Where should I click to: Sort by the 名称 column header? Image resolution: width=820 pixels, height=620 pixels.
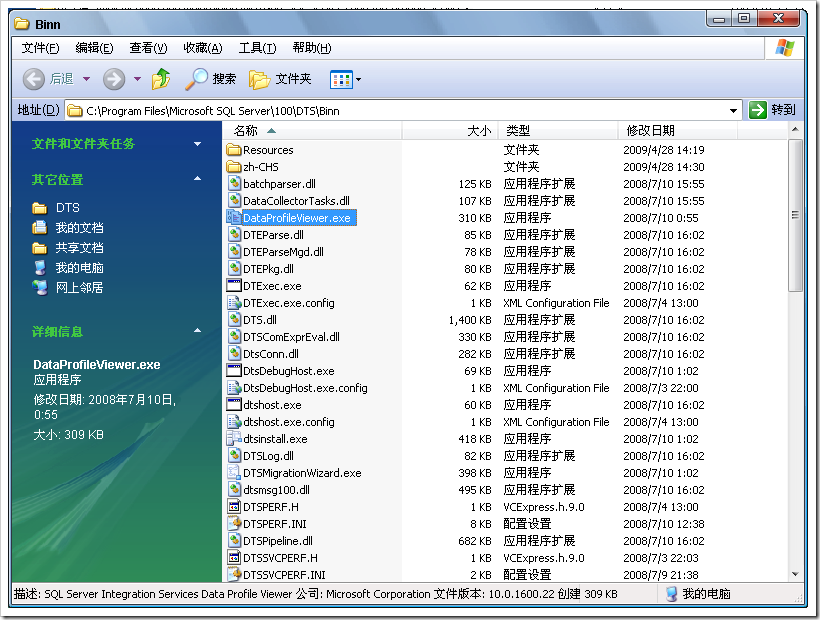tap(312, 131)
